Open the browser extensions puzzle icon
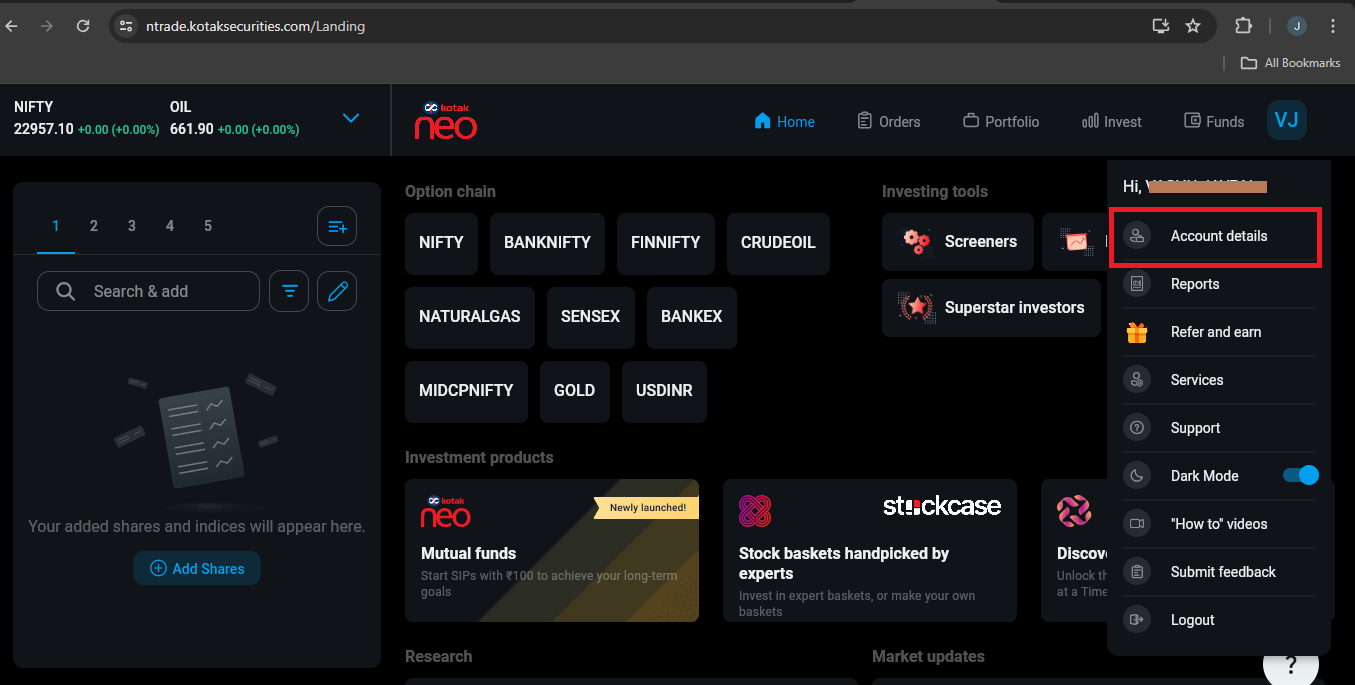Viewport: 1355px width, 685px height. click(x=1244, y=26)
